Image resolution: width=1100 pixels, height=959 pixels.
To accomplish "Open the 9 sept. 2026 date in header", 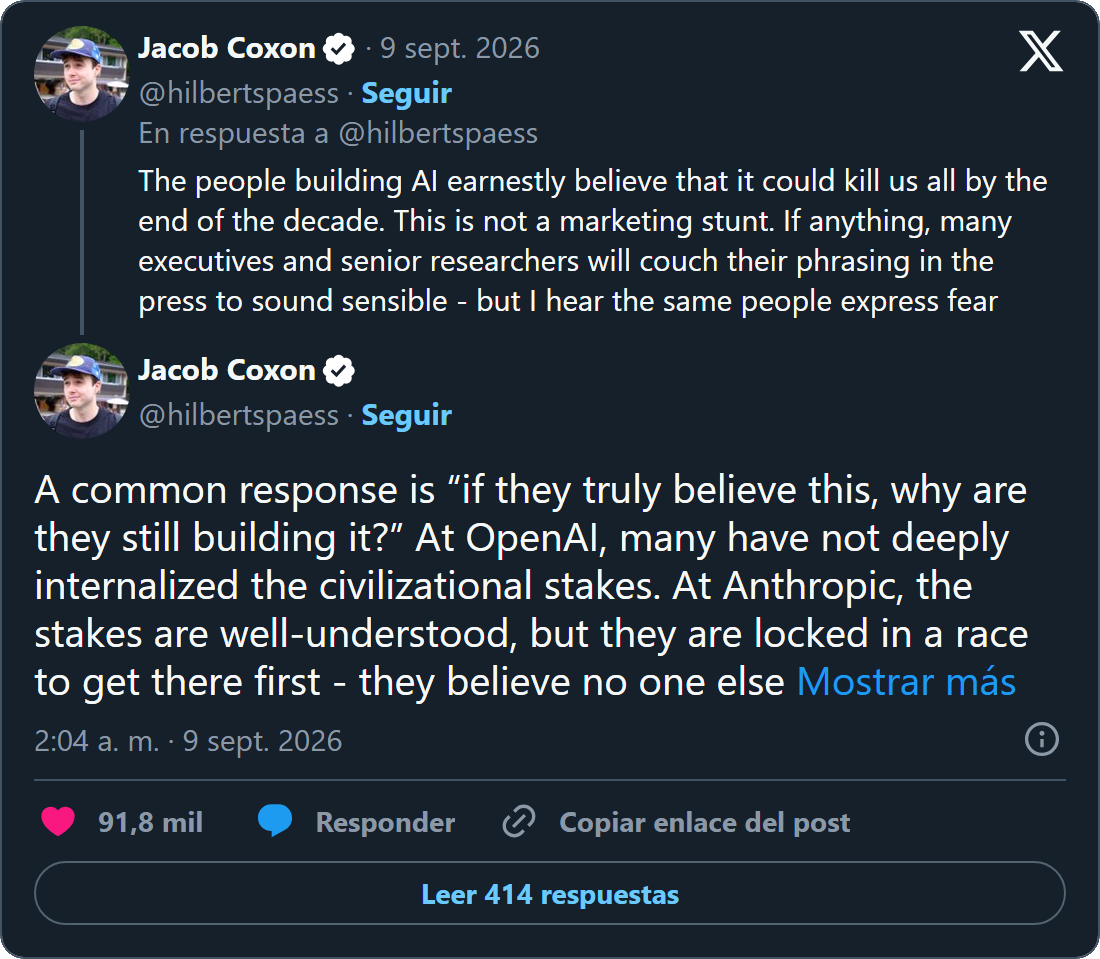I will pos(460,48).
